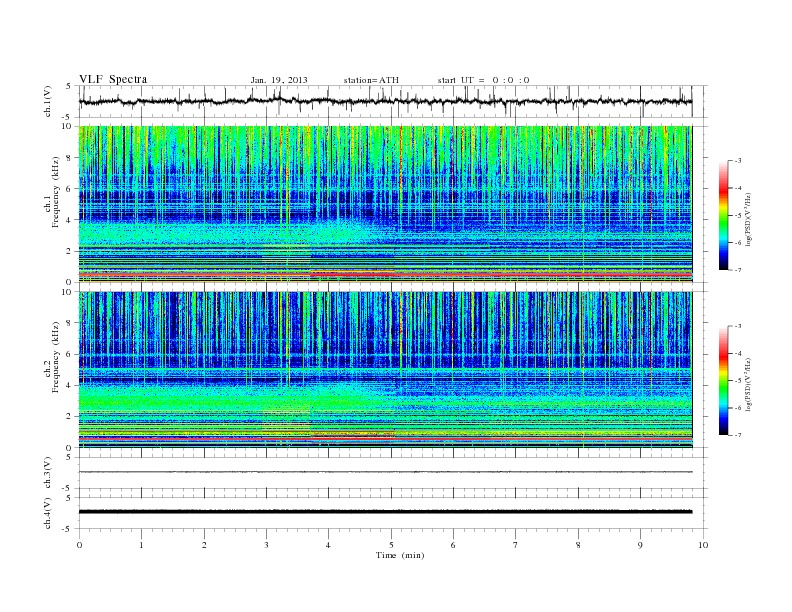Select the date text "Jan. 19, 2013"
This screenshot has width=792, height=612.
coord(279,80)
